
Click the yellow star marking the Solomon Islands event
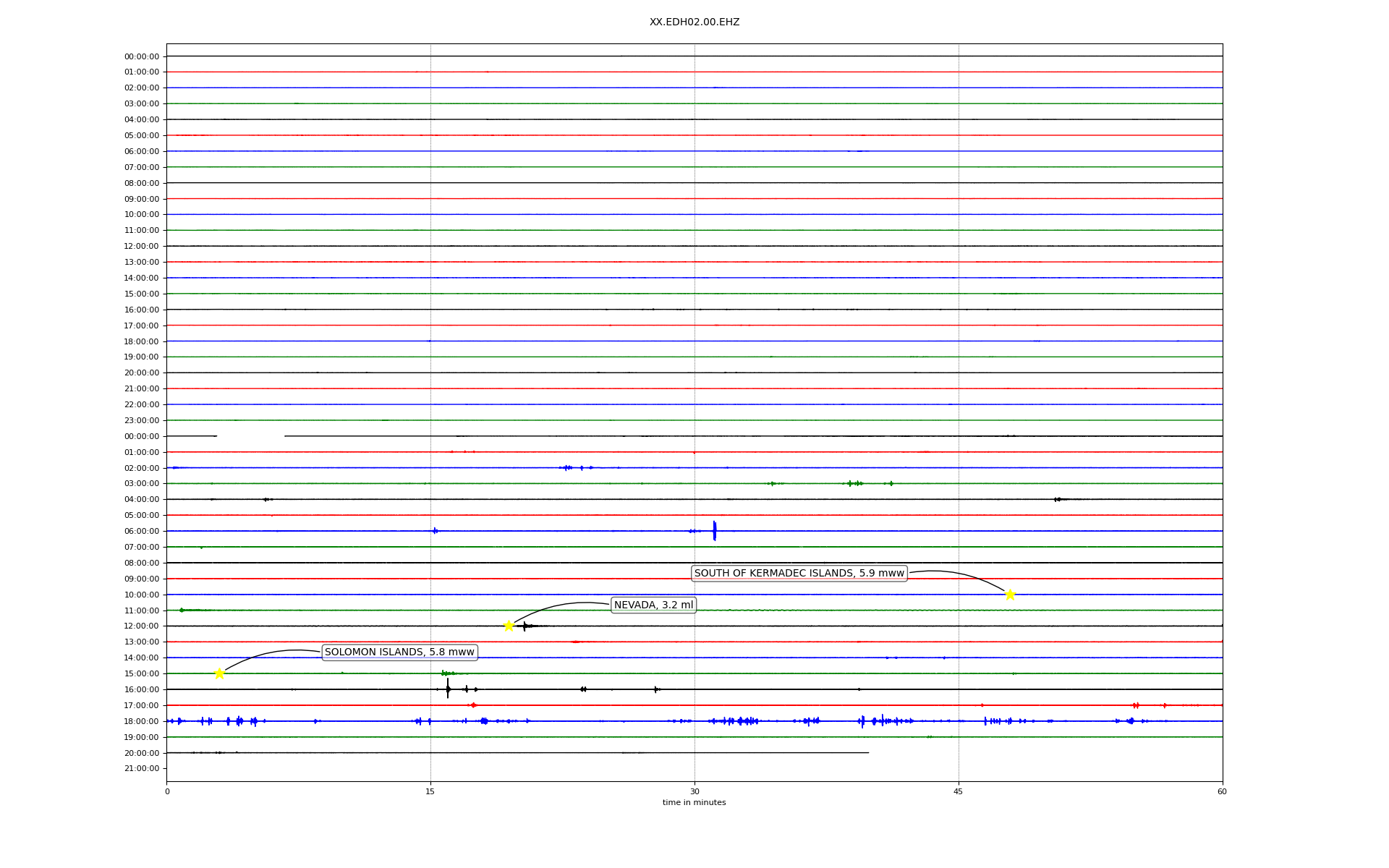point(219,673)
